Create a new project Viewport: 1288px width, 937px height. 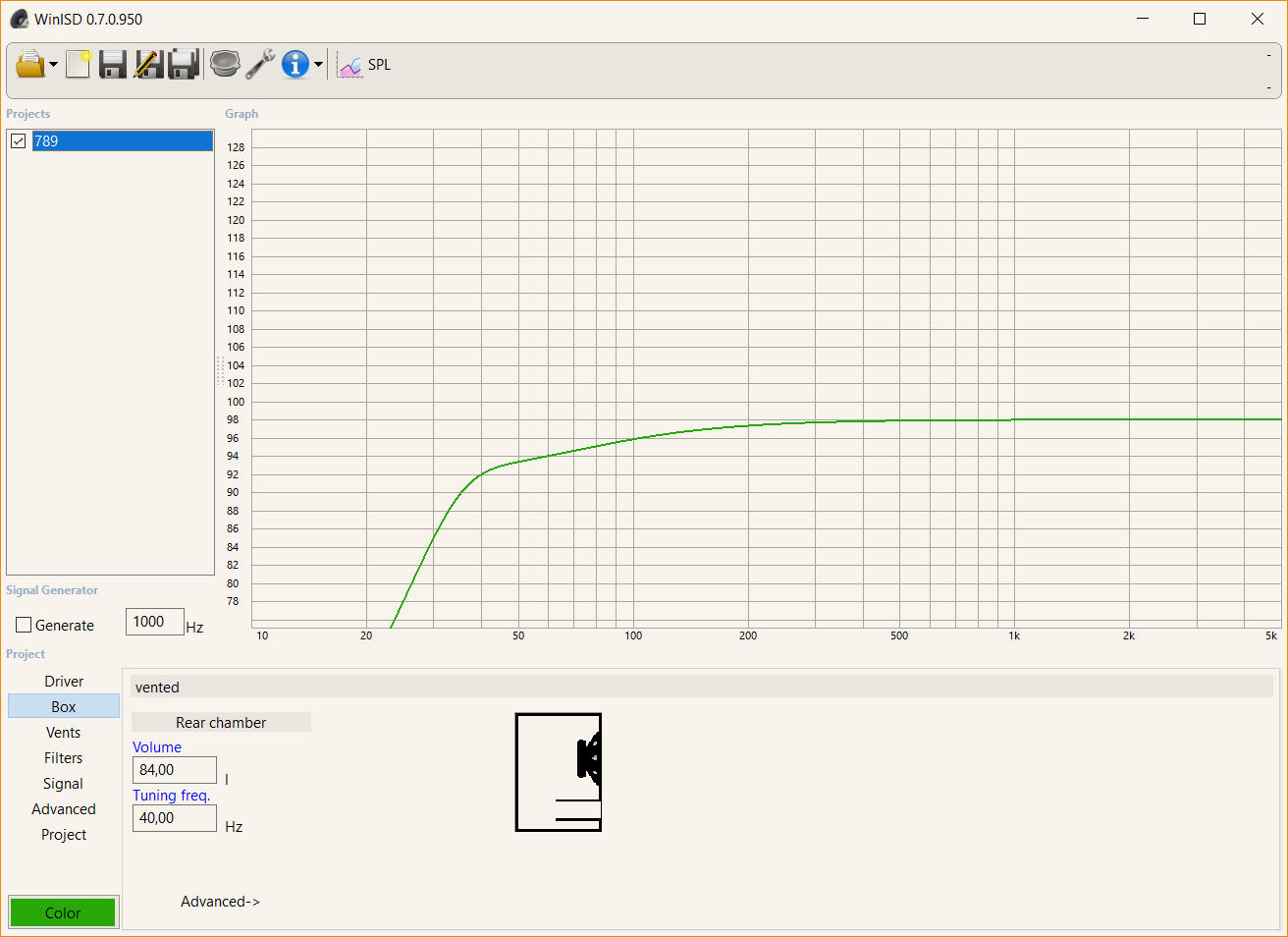(78, 65)
